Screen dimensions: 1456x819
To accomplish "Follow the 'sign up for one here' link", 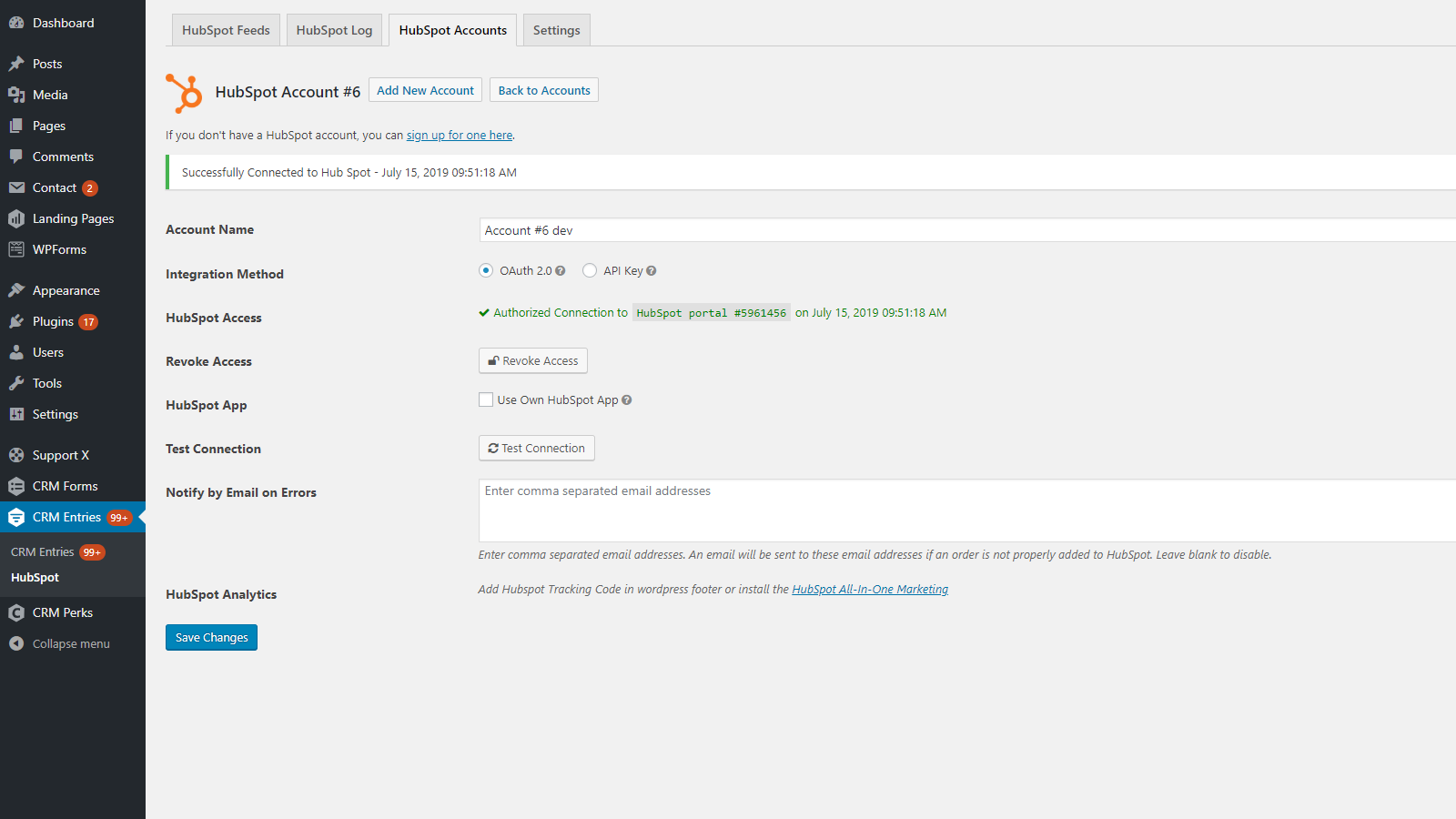I will [460, 136].
